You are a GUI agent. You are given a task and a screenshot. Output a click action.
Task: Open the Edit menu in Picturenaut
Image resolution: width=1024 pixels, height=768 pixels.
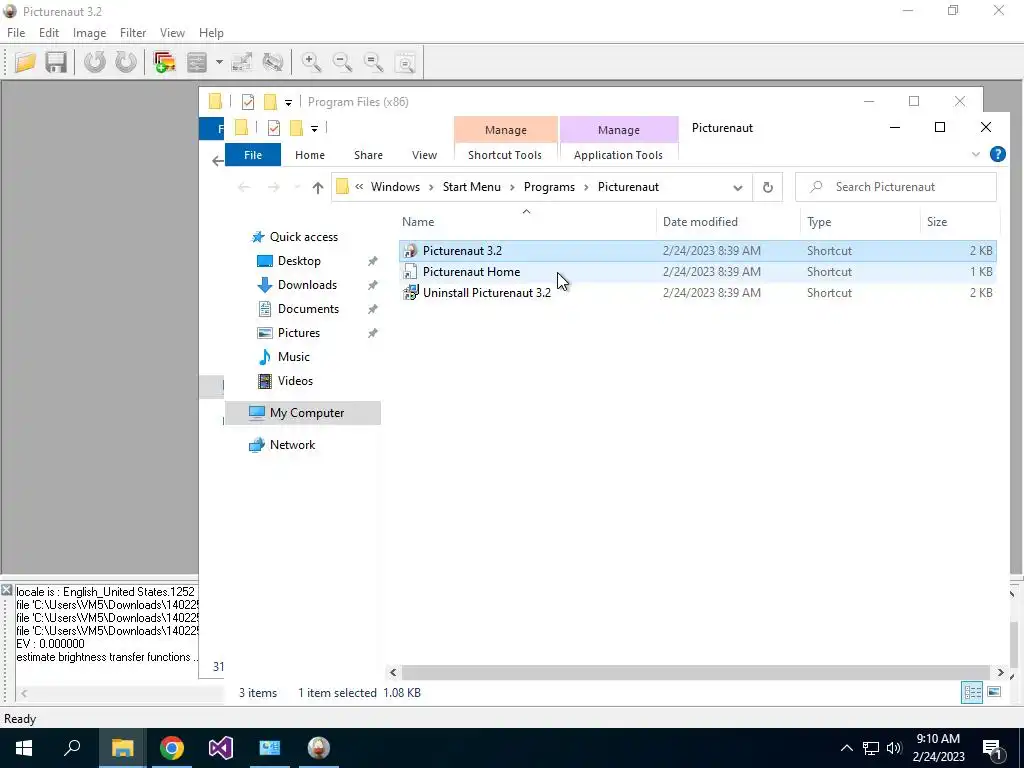(49, 33)
